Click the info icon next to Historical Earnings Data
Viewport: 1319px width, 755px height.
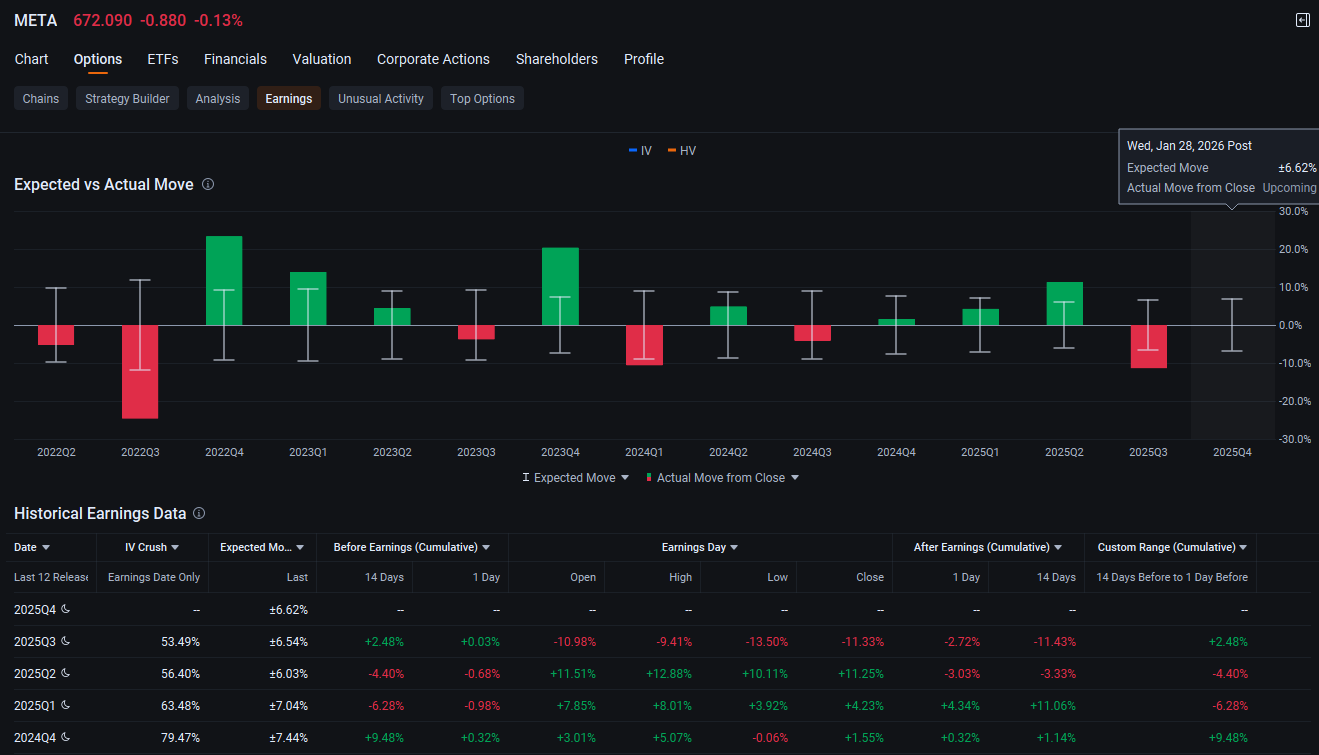[x=199, y=513]
